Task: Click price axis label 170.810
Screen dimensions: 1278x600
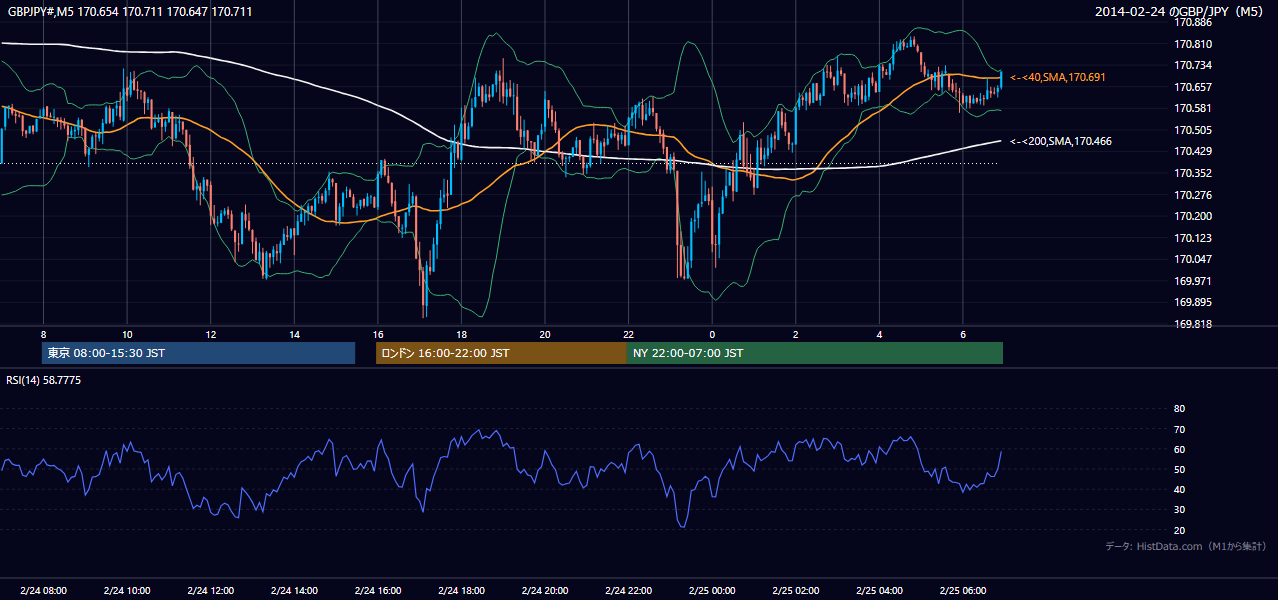Action: (x=1194, y=44)
